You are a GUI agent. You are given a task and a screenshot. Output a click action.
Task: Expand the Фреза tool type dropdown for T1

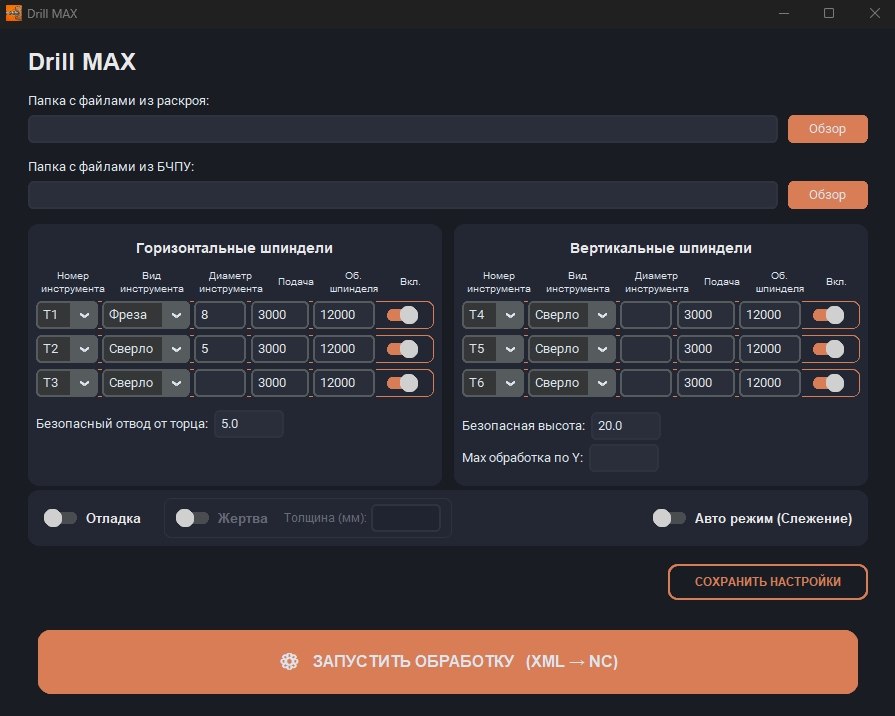146,315
